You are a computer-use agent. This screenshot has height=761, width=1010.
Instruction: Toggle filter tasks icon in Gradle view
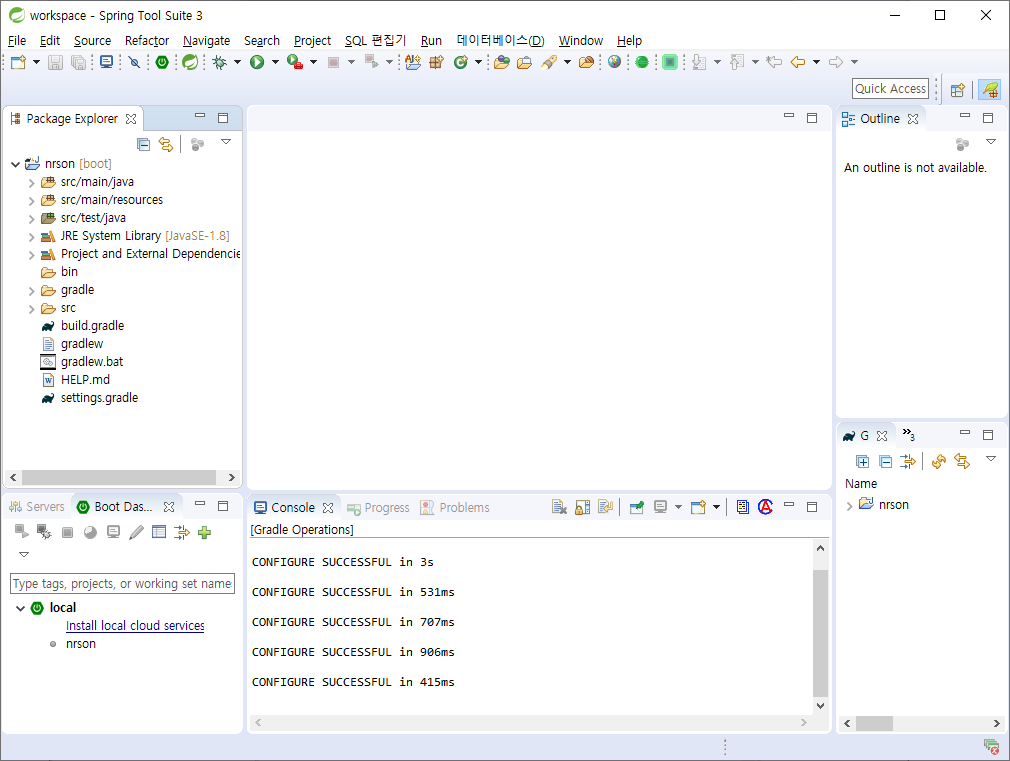coord(908,461)
